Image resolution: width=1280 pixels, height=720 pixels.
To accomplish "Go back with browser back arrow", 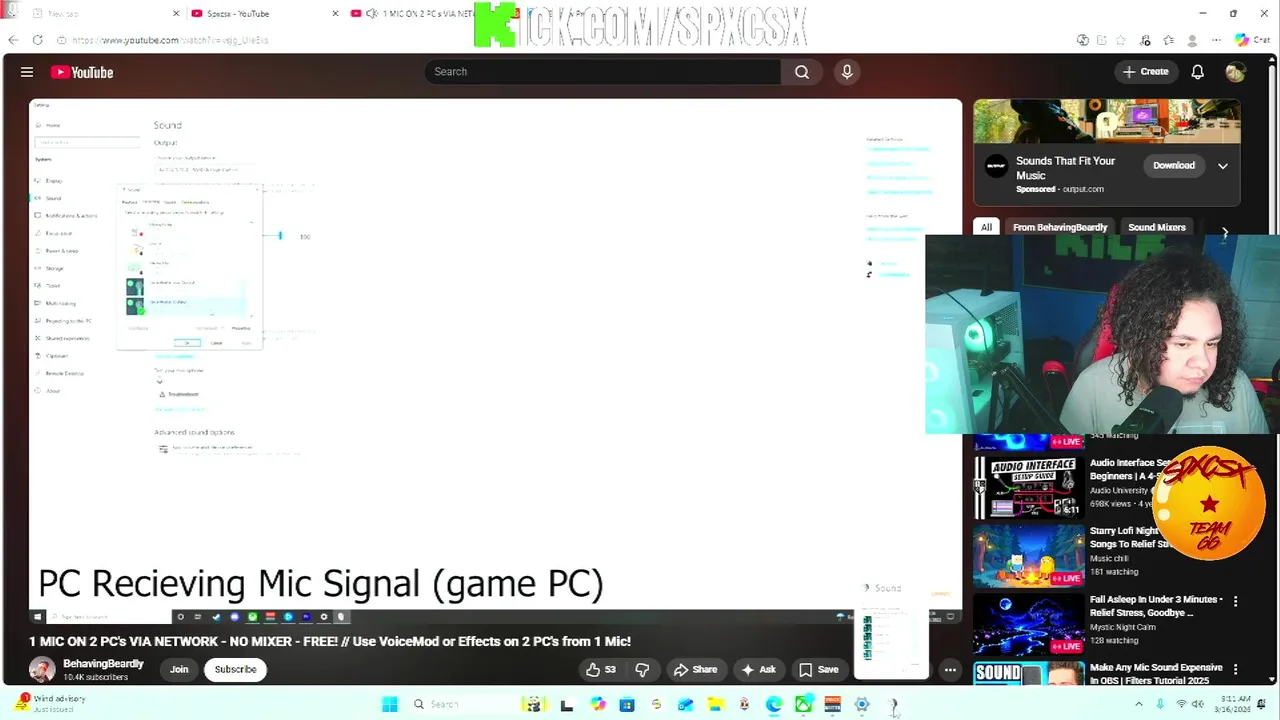I will pos(13,40).
